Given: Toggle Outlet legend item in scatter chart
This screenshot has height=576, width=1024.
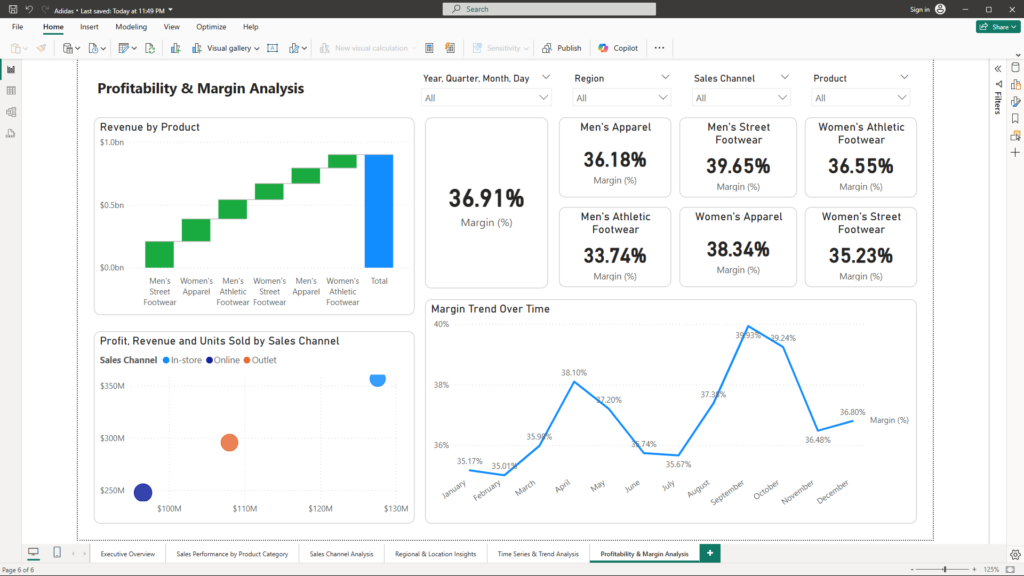Looking at the screenshot, I should [263, 360].
